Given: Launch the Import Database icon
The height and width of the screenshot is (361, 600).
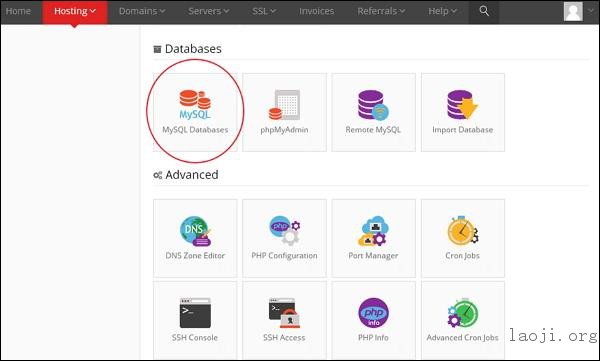Looking at the screenshot, I should click(x=462, y=105).
